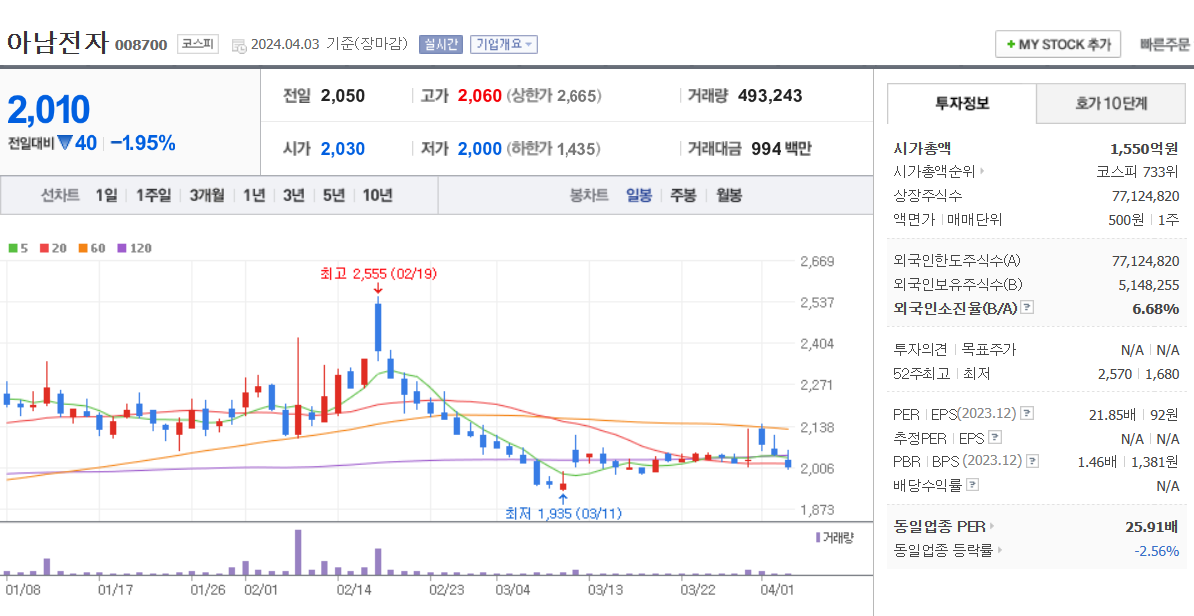Click the 거래량 value 493,243
Screen dimensions: 1194x616
[770, 96]
